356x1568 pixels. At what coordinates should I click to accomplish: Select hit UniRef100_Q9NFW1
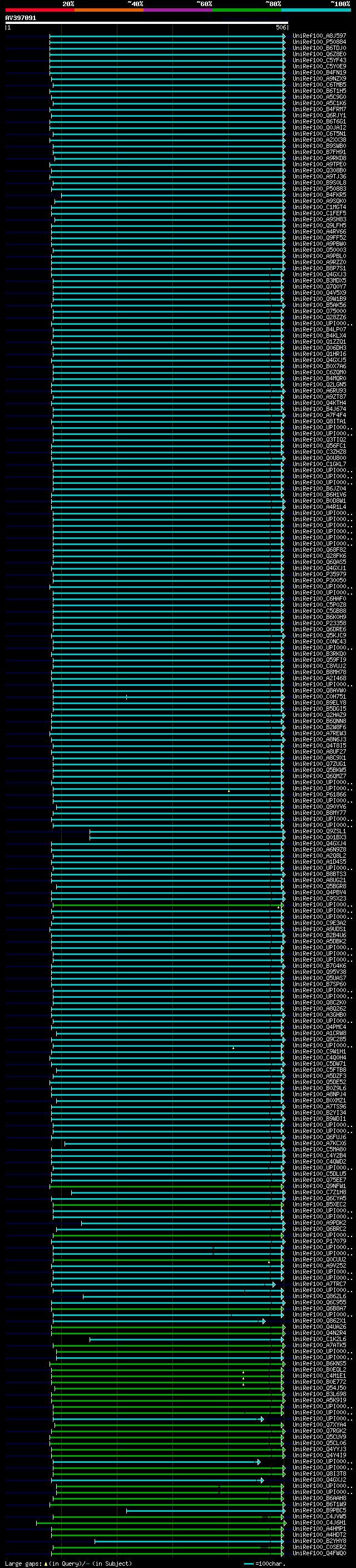point(319,1186)
